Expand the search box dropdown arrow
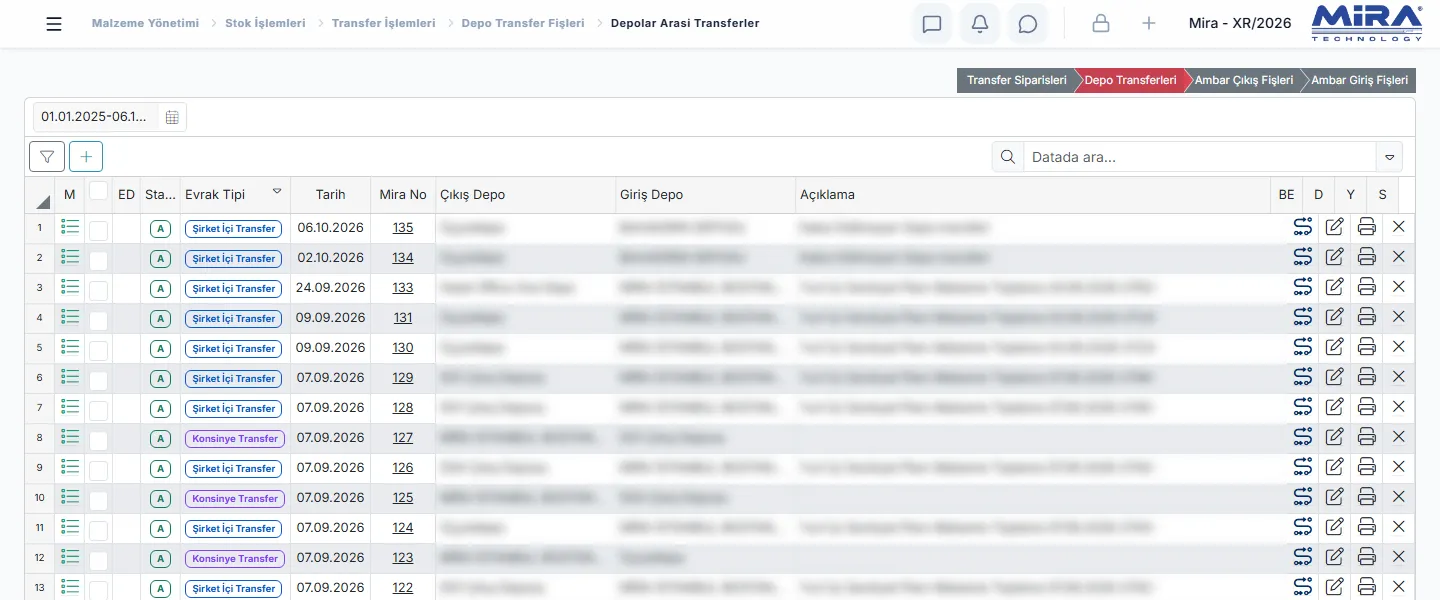The image size is (1440, 600). [1389, 157]
